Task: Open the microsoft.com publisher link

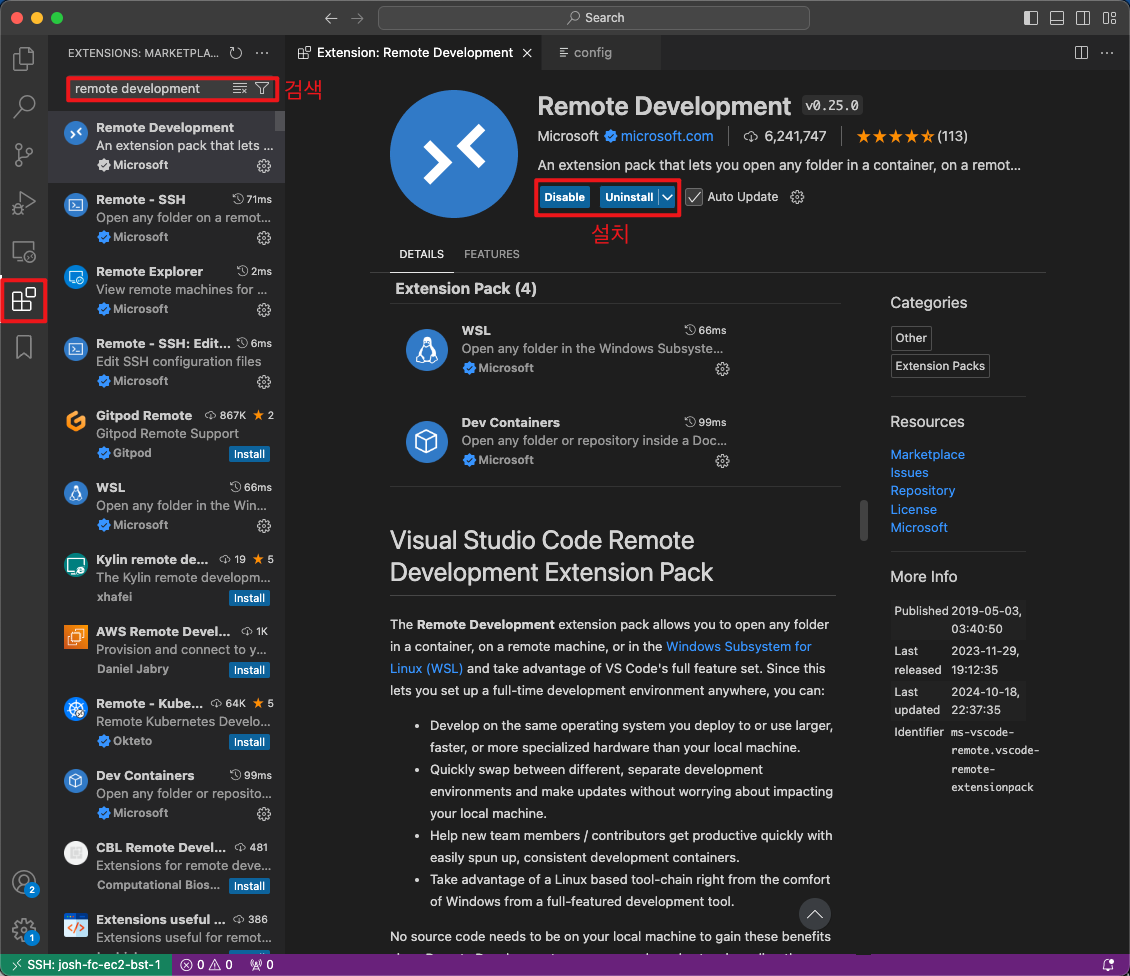Action: pos(667,136)
